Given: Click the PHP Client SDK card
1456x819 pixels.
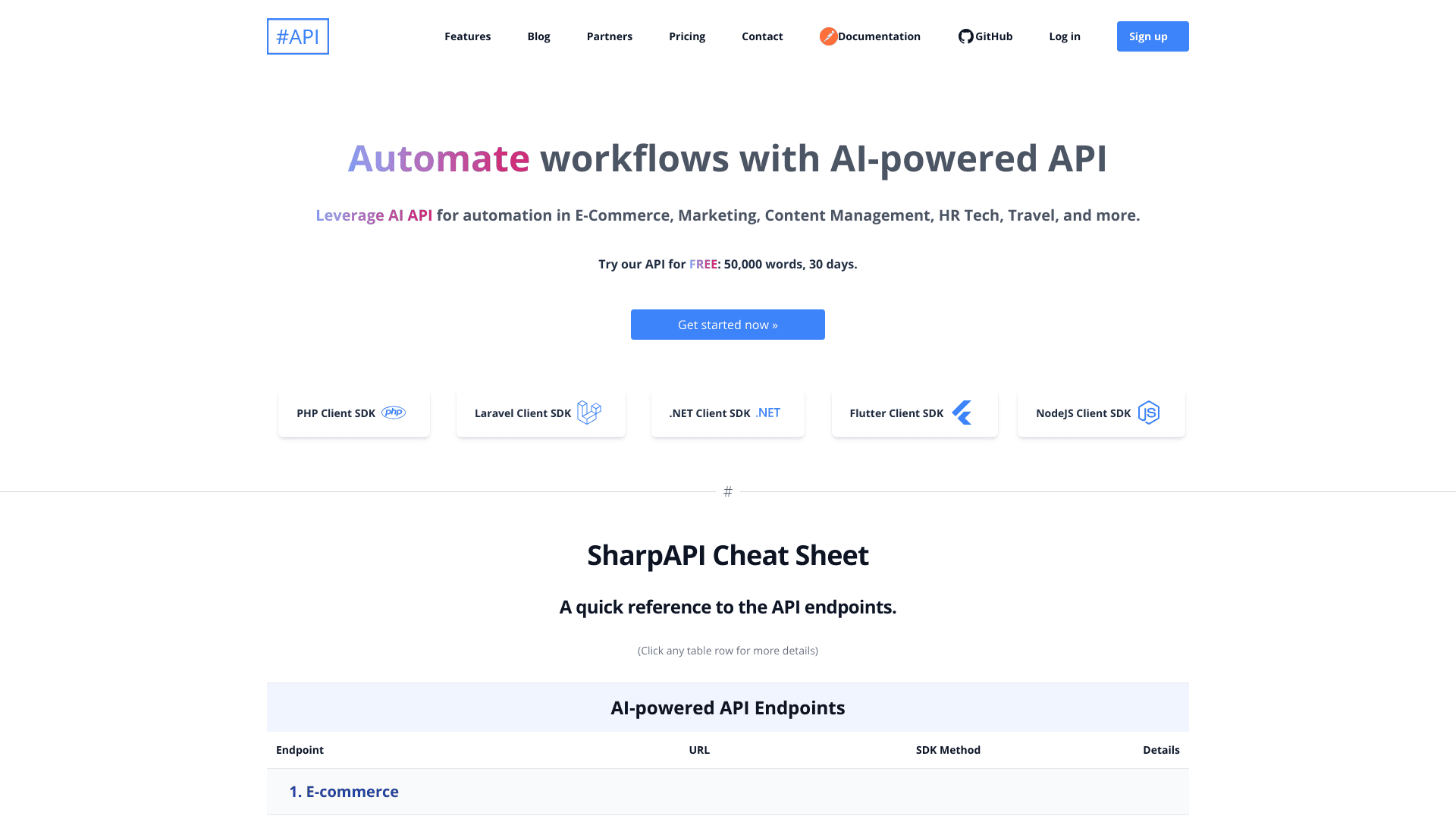Looking at the screenshot, I should tap(353, 413).
